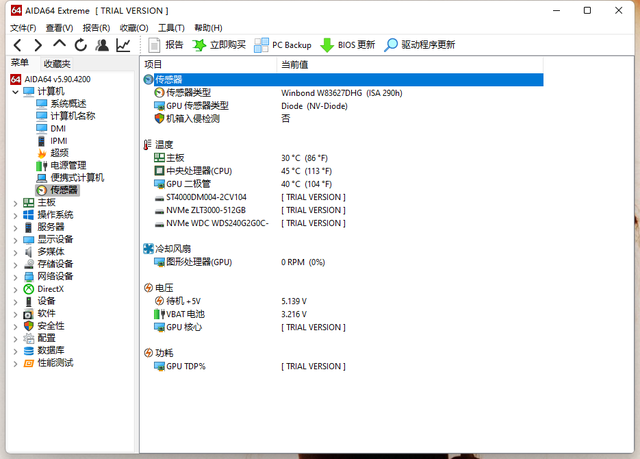Open the 收藏(O) menu
Screen dimensions: 640x459
134,28
